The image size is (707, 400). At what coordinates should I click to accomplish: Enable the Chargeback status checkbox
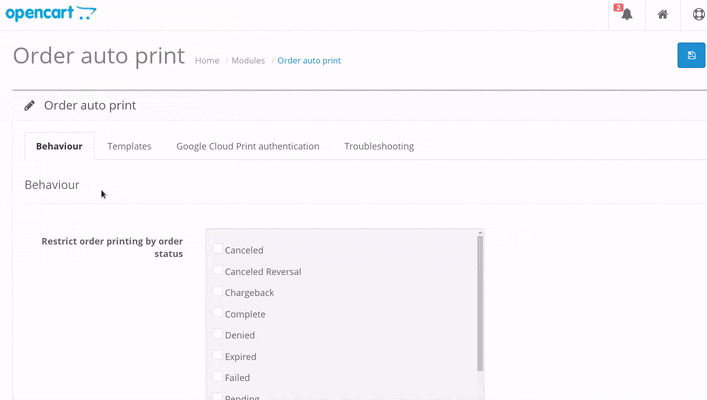217,291
